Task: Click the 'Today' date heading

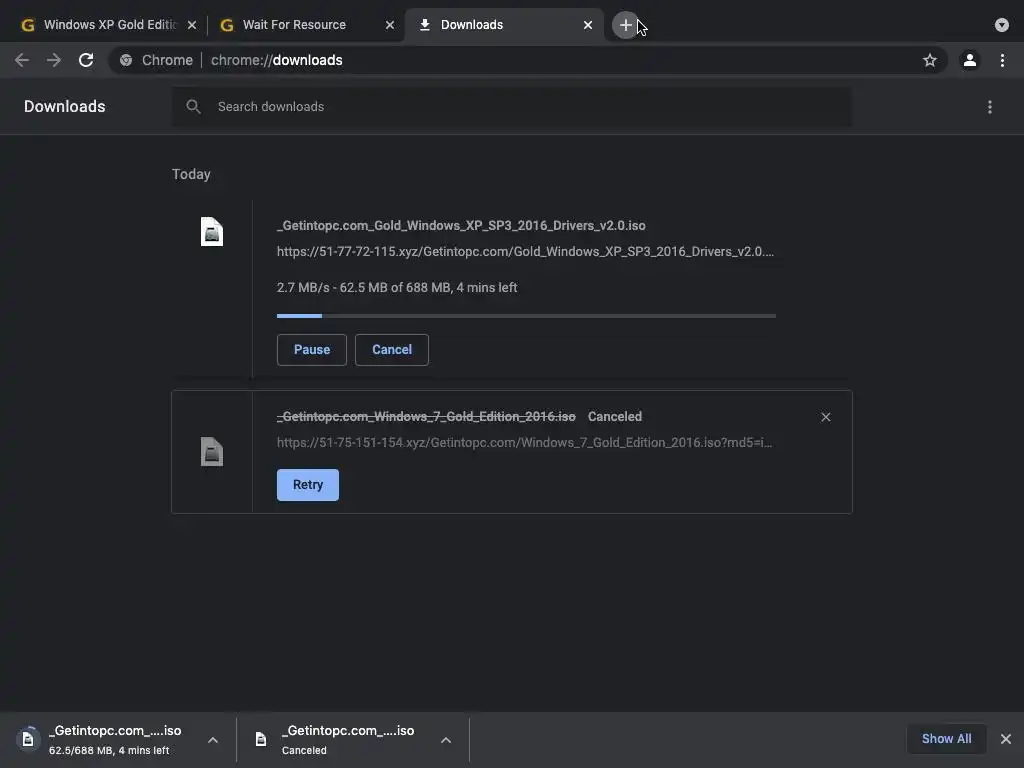Action: (191, 174)
